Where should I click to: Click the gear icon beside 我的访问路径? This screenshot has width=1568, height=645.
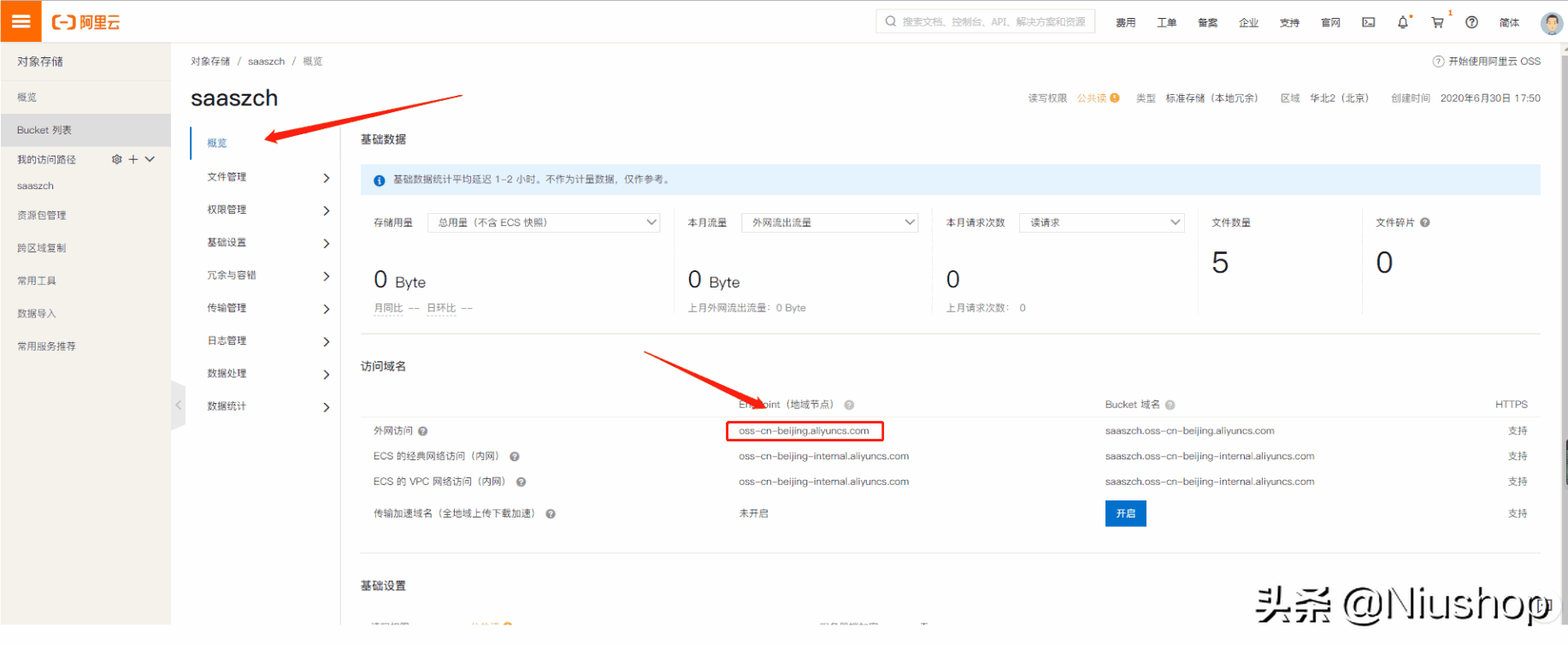(x=117, y=159)
